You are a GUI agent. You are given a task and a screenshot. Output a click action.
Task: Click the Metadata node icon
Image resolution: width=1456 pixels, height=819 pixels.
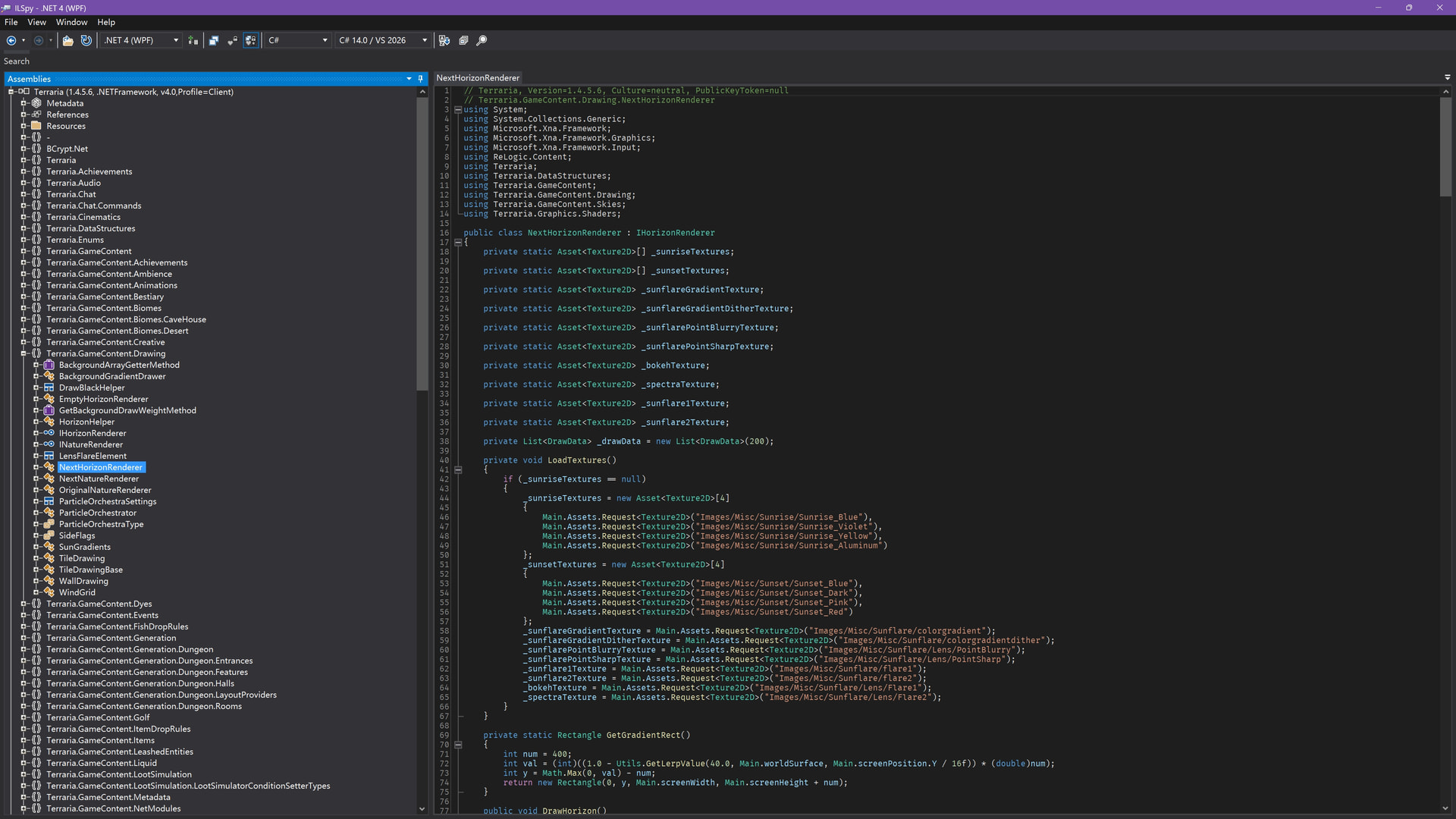[36, 103]
